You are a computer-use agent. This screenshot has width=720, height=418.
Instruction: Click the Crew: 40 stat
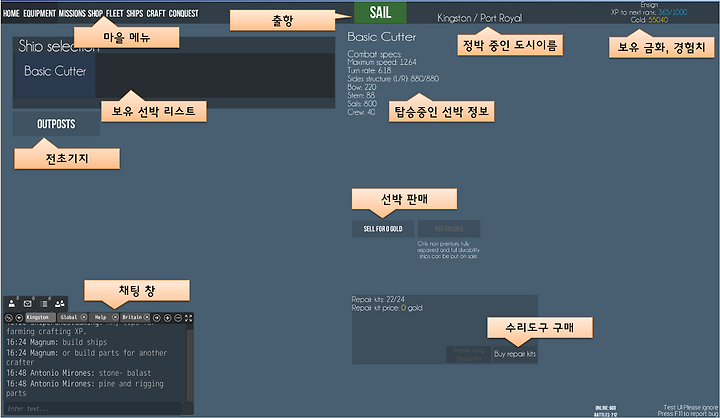point(361,112)
